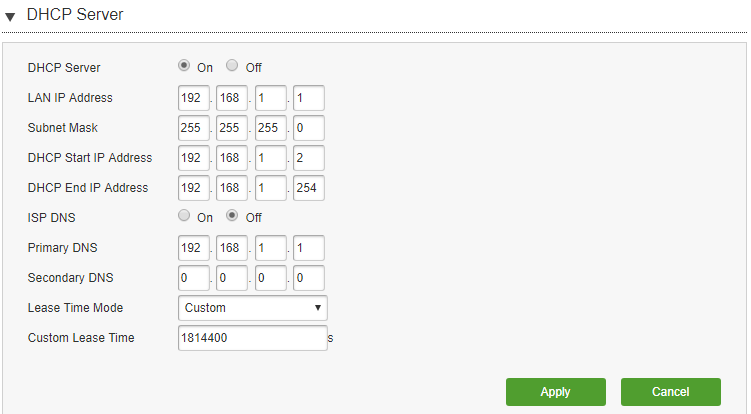The image size is (751, 414).
Task: Click the Lease Time Mode dropdown arrow
Action: [318, 308]
